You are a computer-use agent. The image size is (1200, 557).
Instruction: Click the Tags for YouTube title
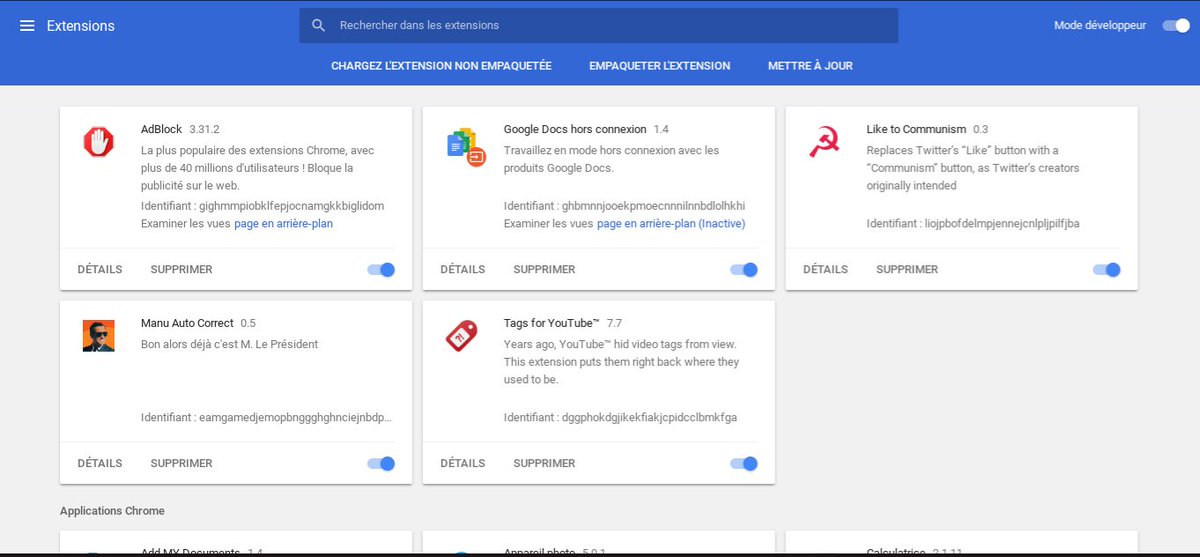click(551, 323)
